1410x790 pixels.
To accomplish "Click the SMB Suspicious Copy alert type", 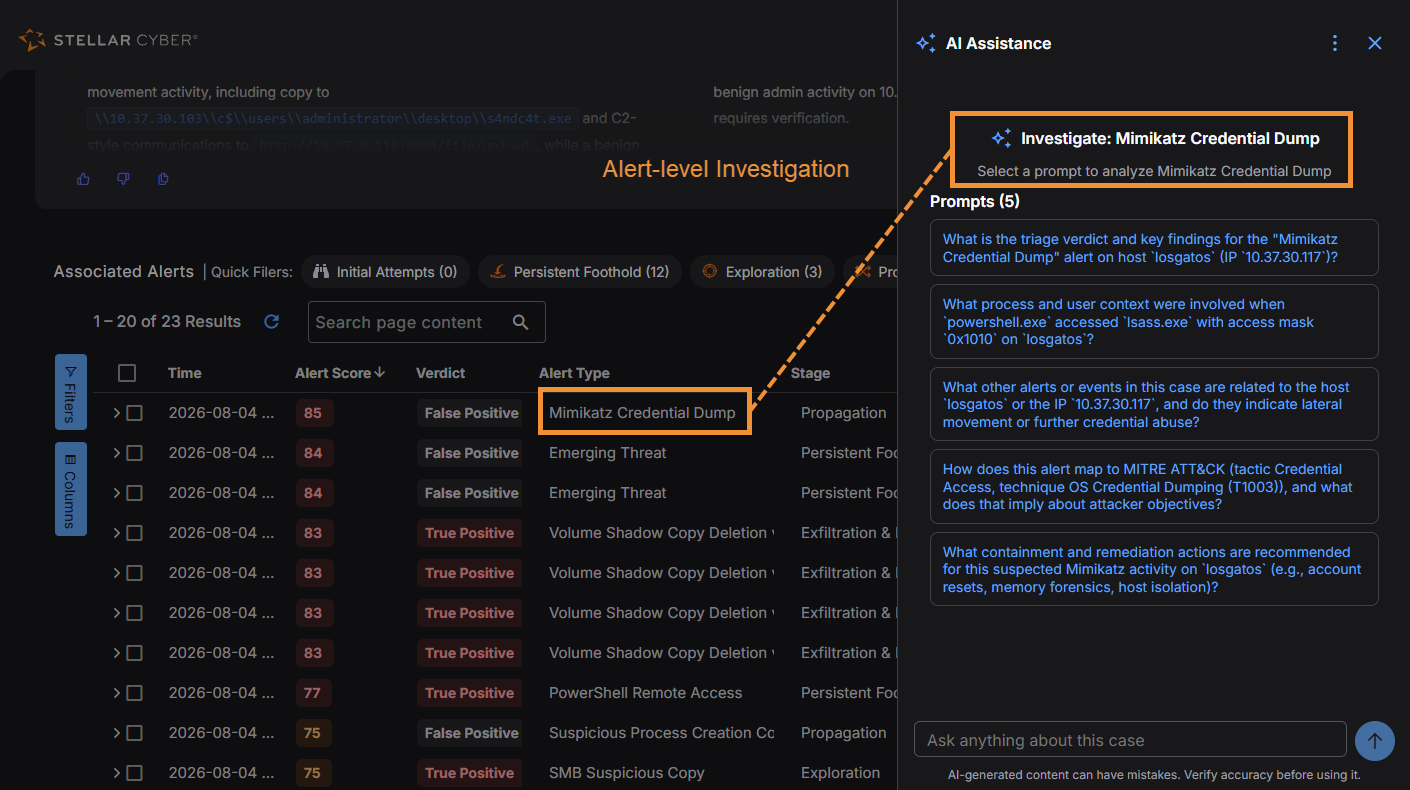I will tap(627, 773).
